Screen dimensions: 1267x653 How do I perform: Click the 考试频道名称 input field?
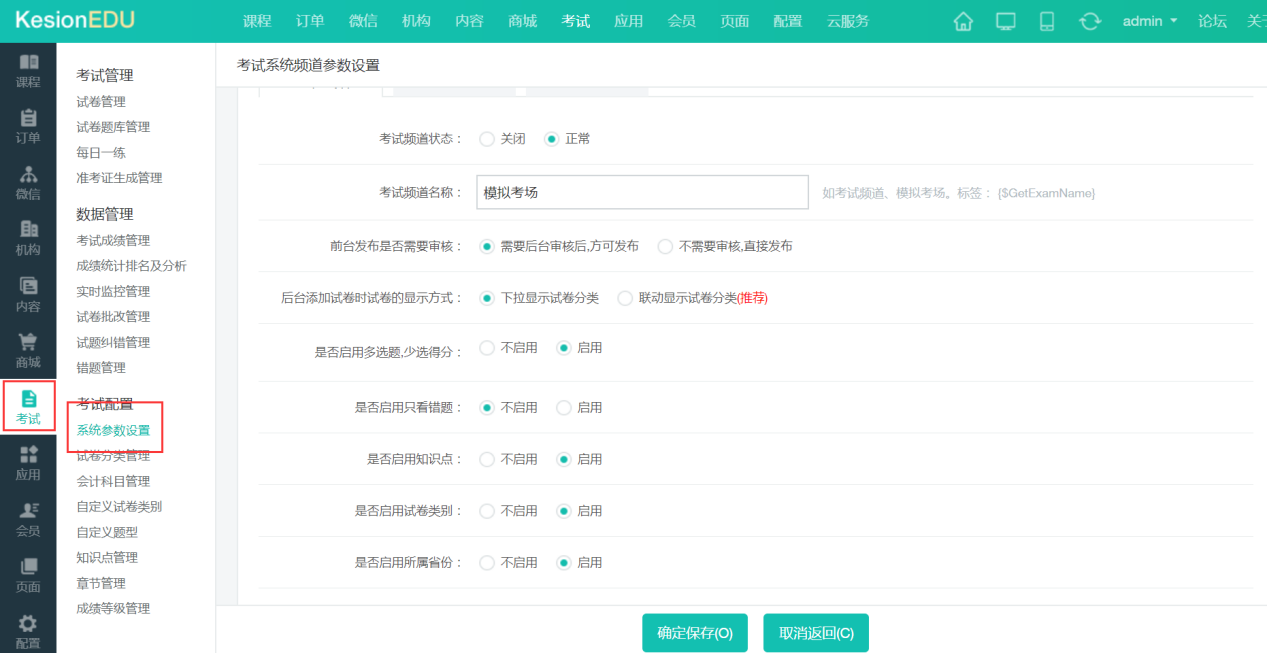coord(642,192)
